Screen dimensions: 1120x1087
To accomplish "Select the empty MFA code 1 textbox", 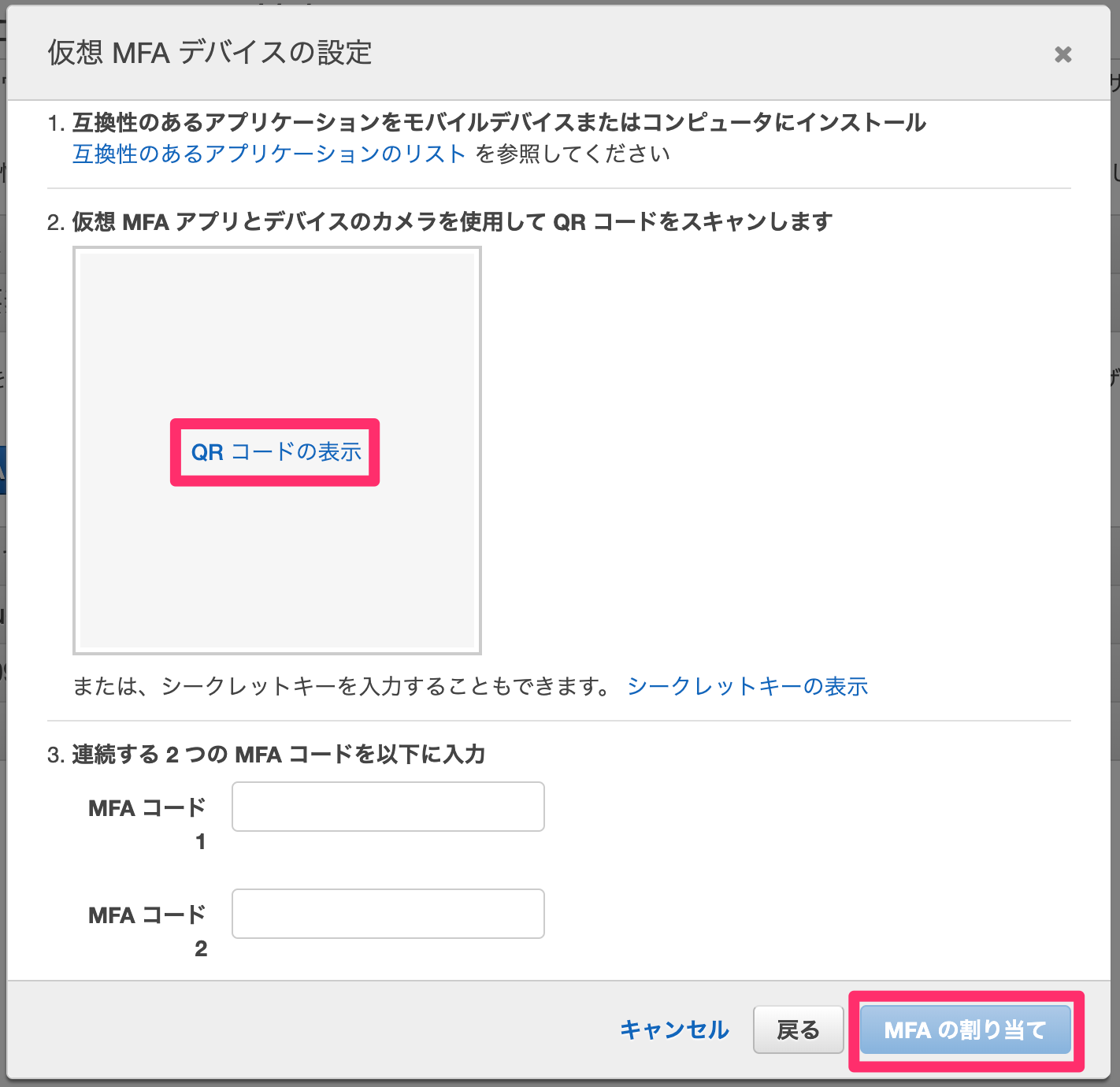I will [x=388, y=806].
